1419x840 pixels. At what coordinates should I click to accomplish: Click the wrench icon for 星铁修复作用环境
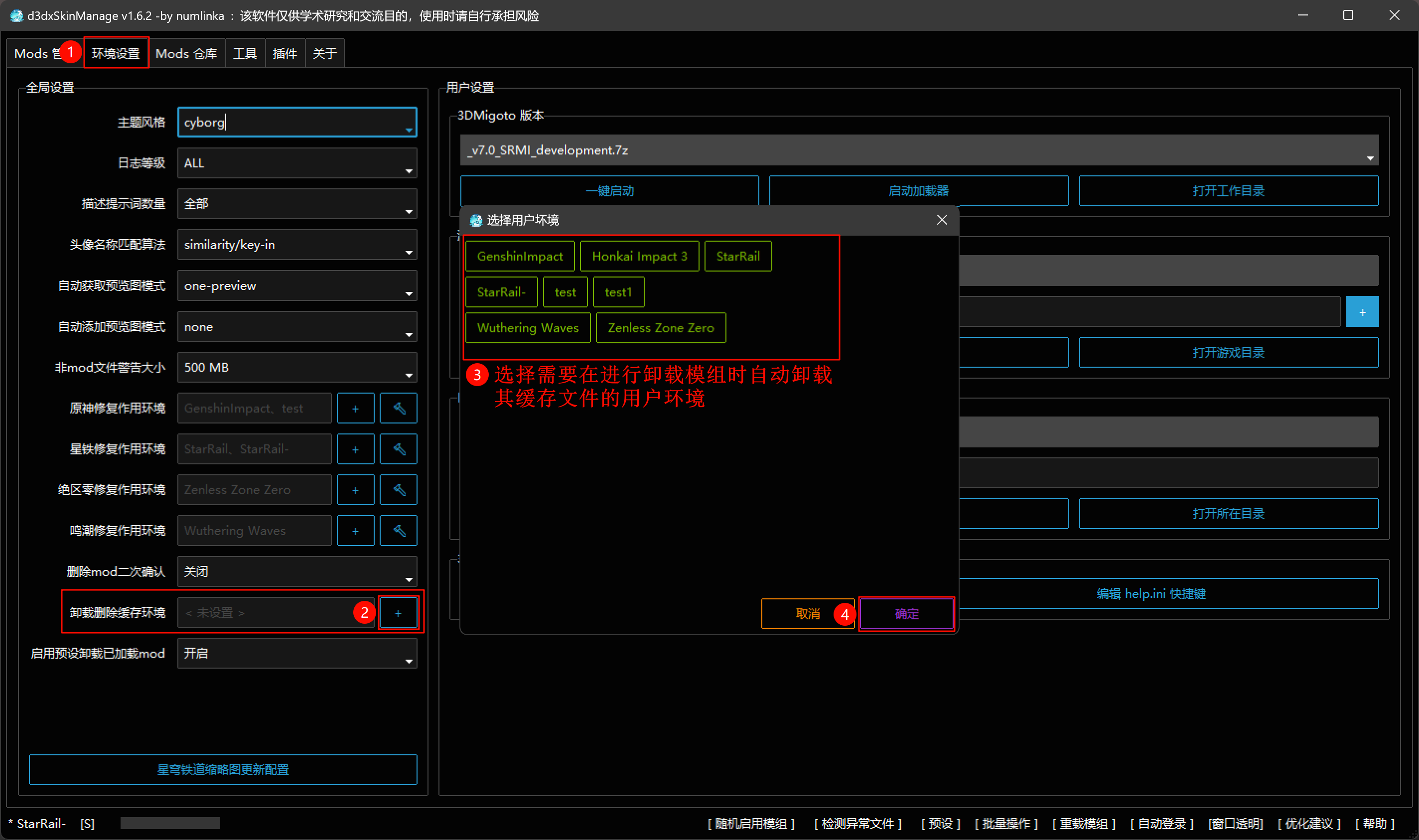coord(399,449)
